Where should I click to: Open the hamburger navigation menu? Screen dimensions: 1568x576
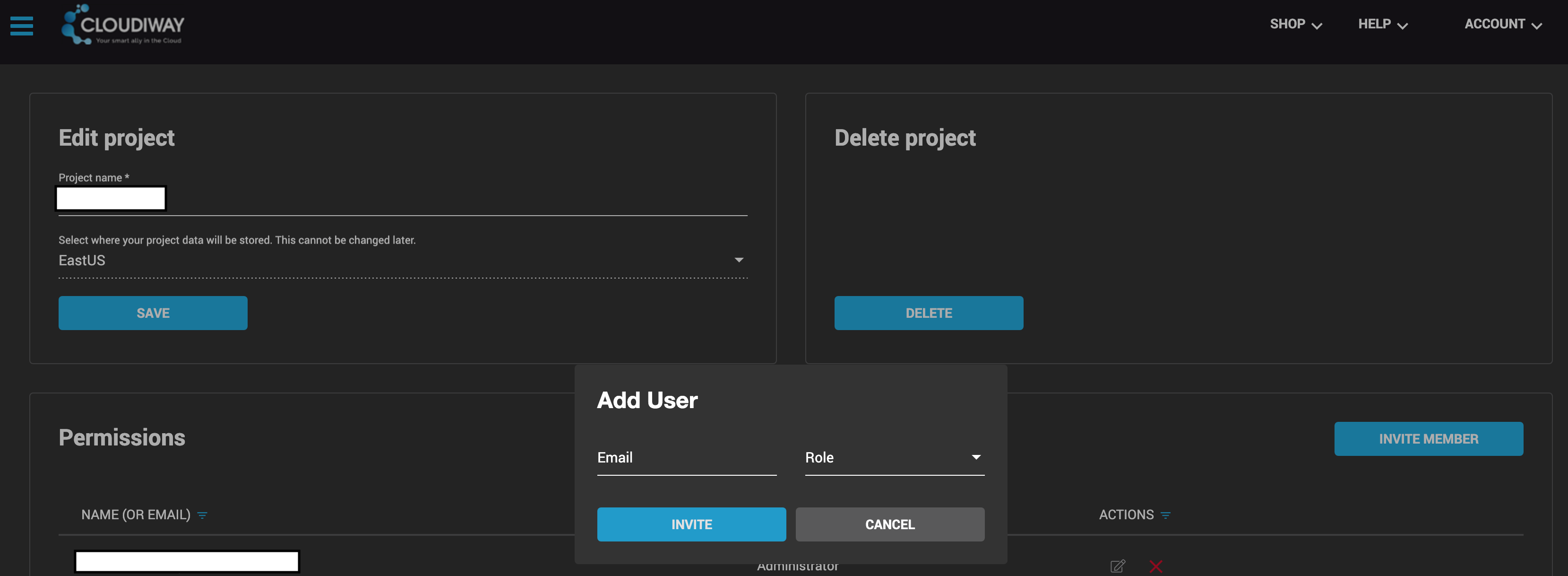tap(22, 26)
